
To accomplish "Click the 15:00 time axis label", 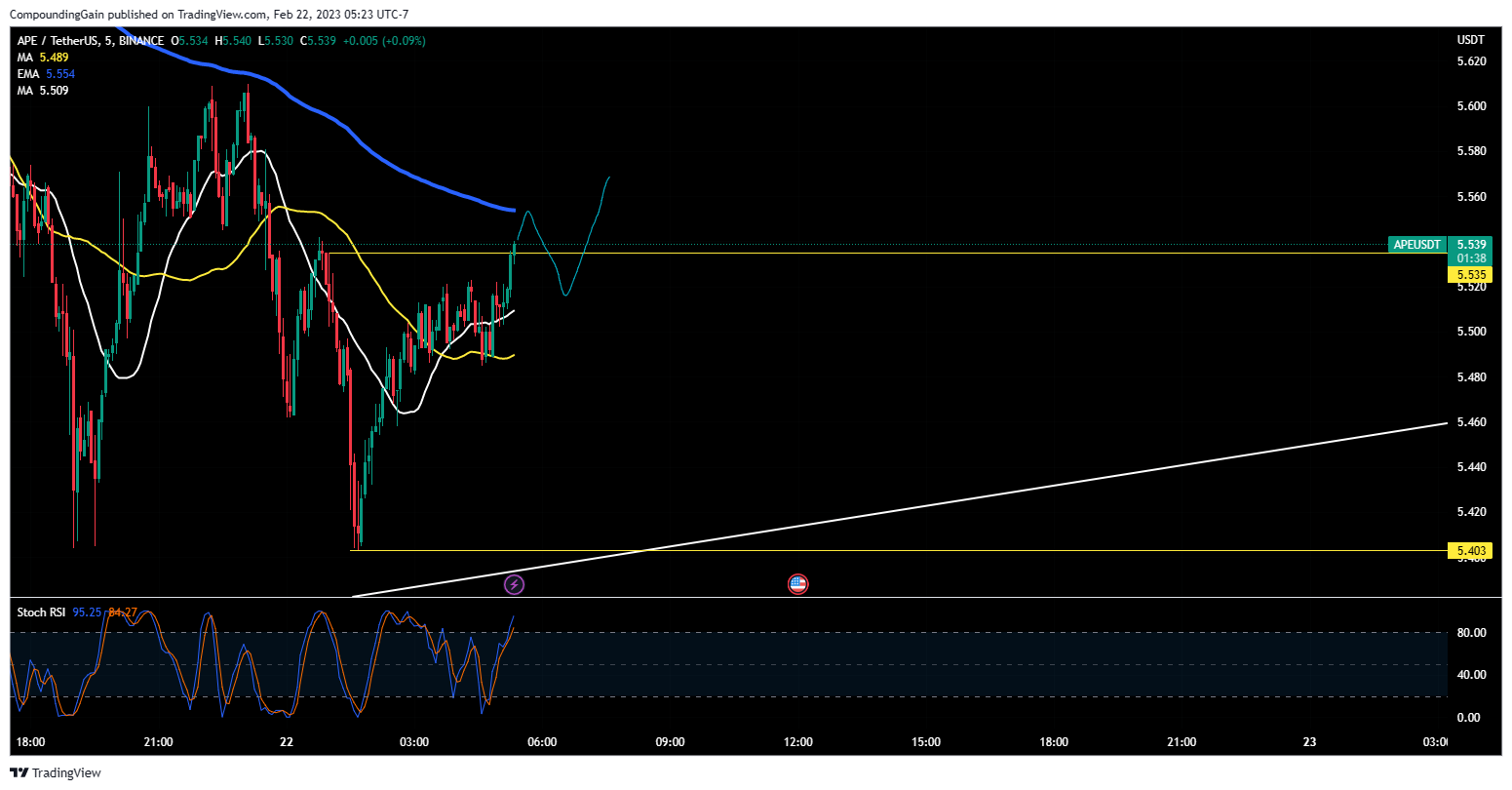I will (x=925, y=742).
